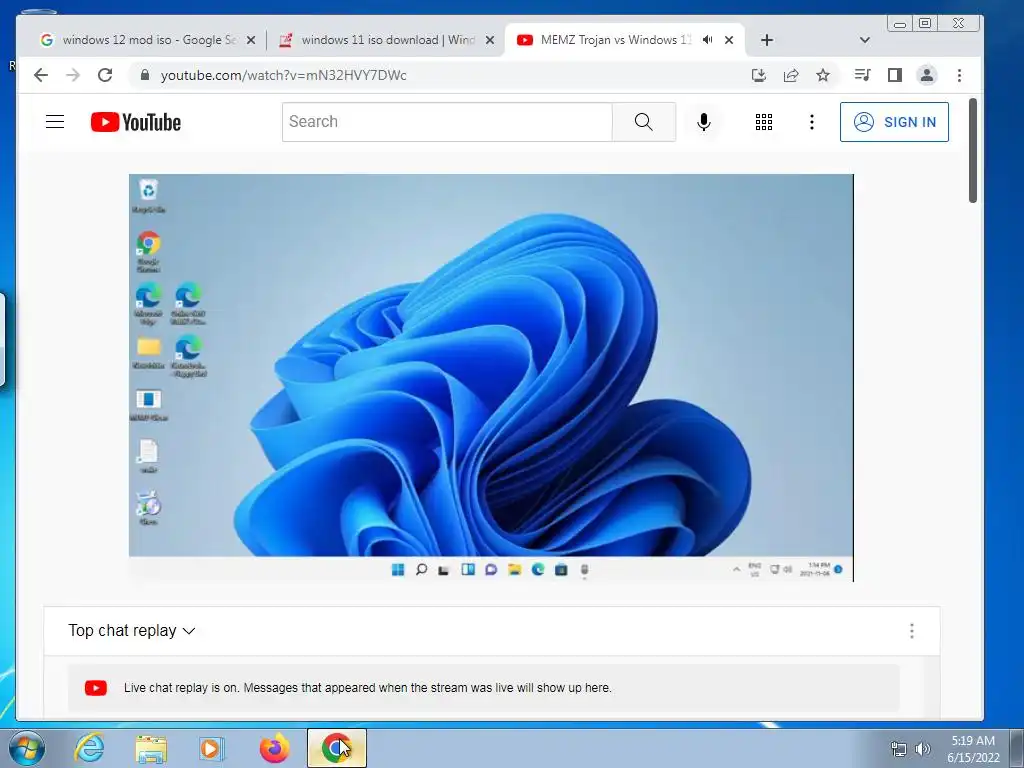Launch Internet Explorer from the taskbar
The height and width of the screenshot is (768, 1024).
pyautogui.click(x=89, y=748)
